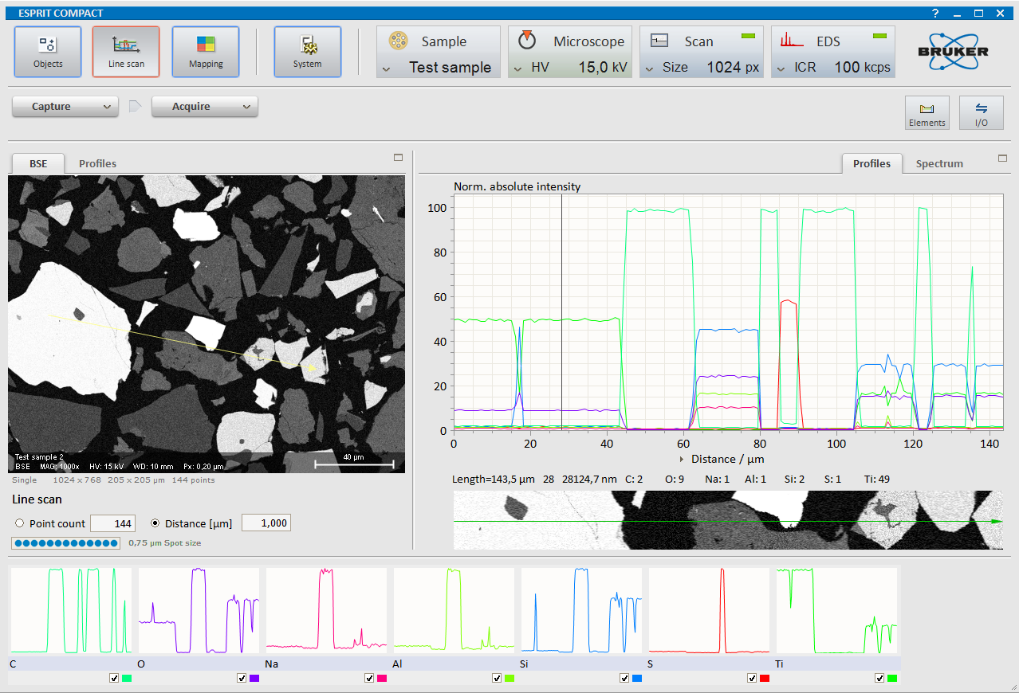Click the Distance value input field
The height and width of the screenshot is (693, 1019).
pyautogui.click(x=265, y=523)
